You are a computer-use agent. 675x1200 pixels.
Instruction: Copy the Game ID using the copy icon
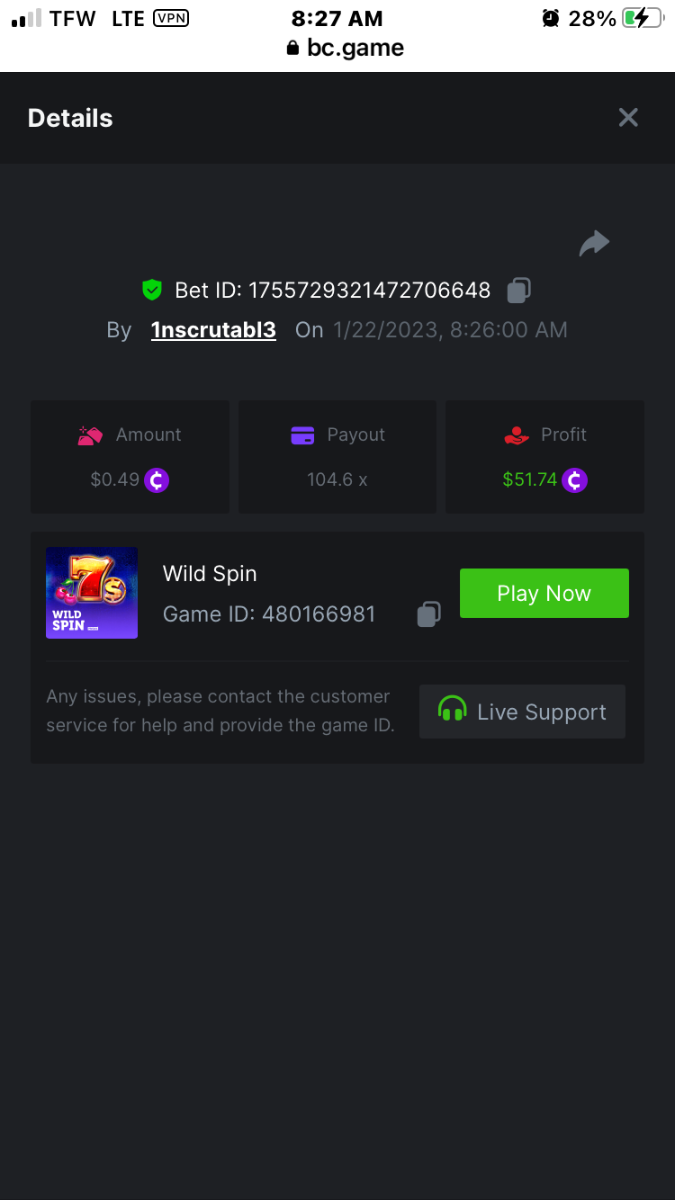click(428, 614)
